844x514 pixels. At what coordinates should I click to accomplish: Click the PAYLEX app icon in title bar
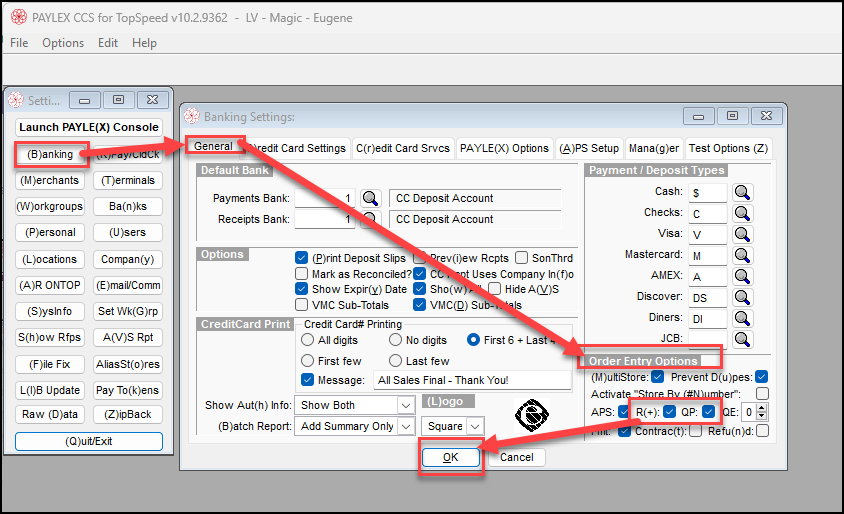(19, 17)
